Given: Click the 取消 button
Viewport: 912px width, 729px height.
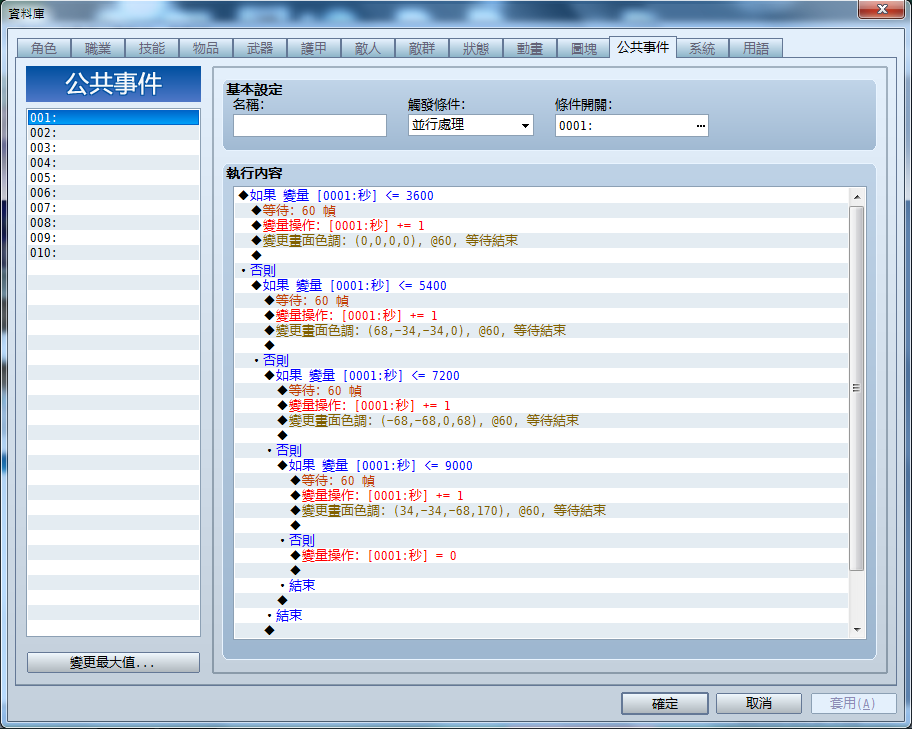Looking at the screenshot, I should 759,703.
